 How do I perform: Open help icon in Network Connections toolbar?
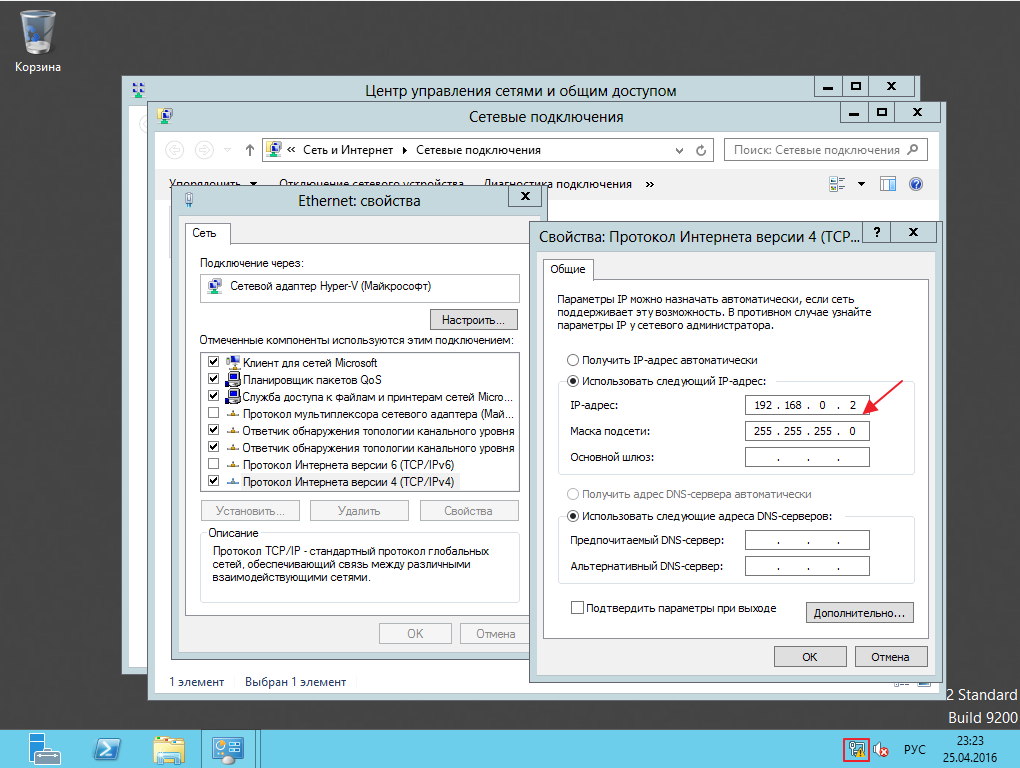coord(916,184)
